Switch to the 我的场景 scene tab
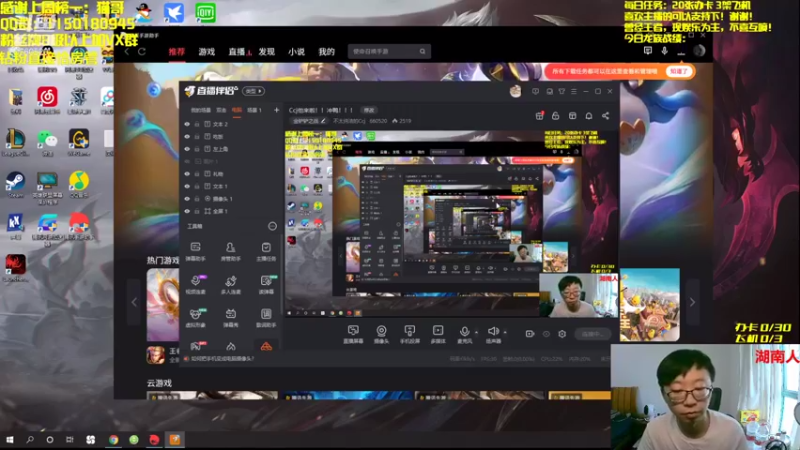 coord(201,110)
